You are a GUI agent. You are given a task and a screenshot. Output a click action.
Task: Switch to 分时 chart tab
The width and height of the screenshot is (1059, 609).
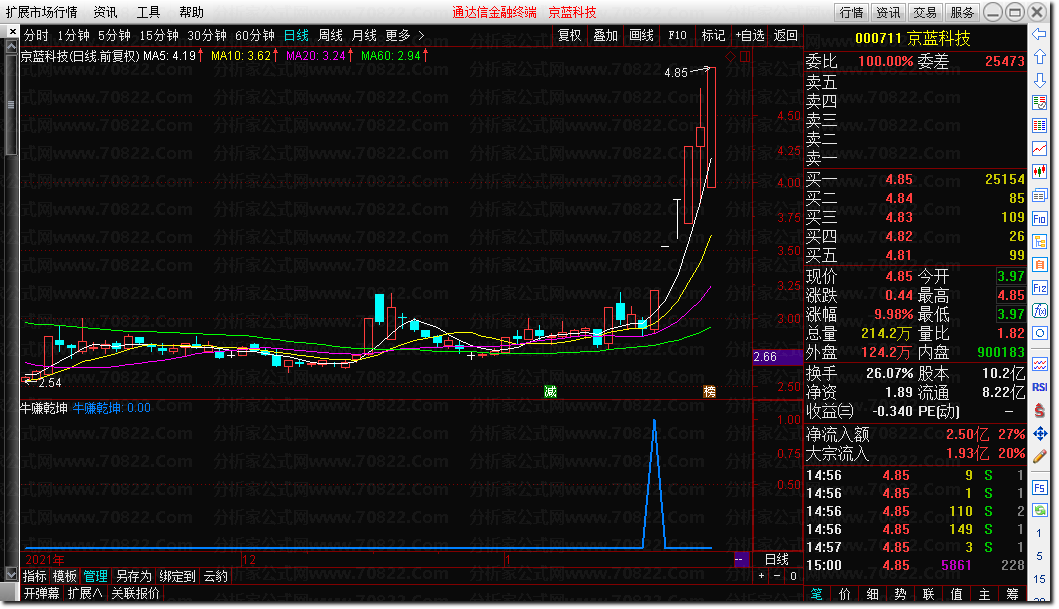coord(36,36)
